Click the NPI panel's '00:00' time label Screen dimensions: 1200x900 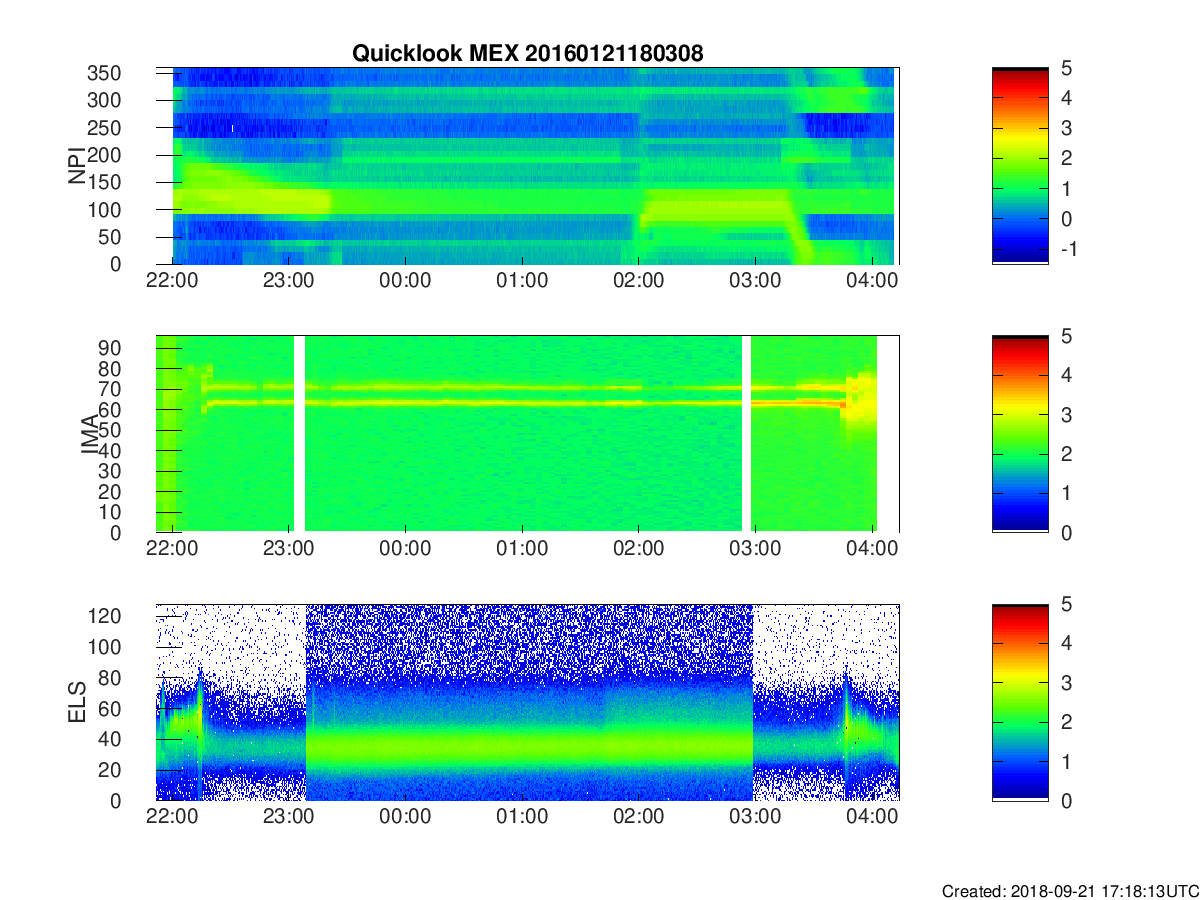click(405, 281)
